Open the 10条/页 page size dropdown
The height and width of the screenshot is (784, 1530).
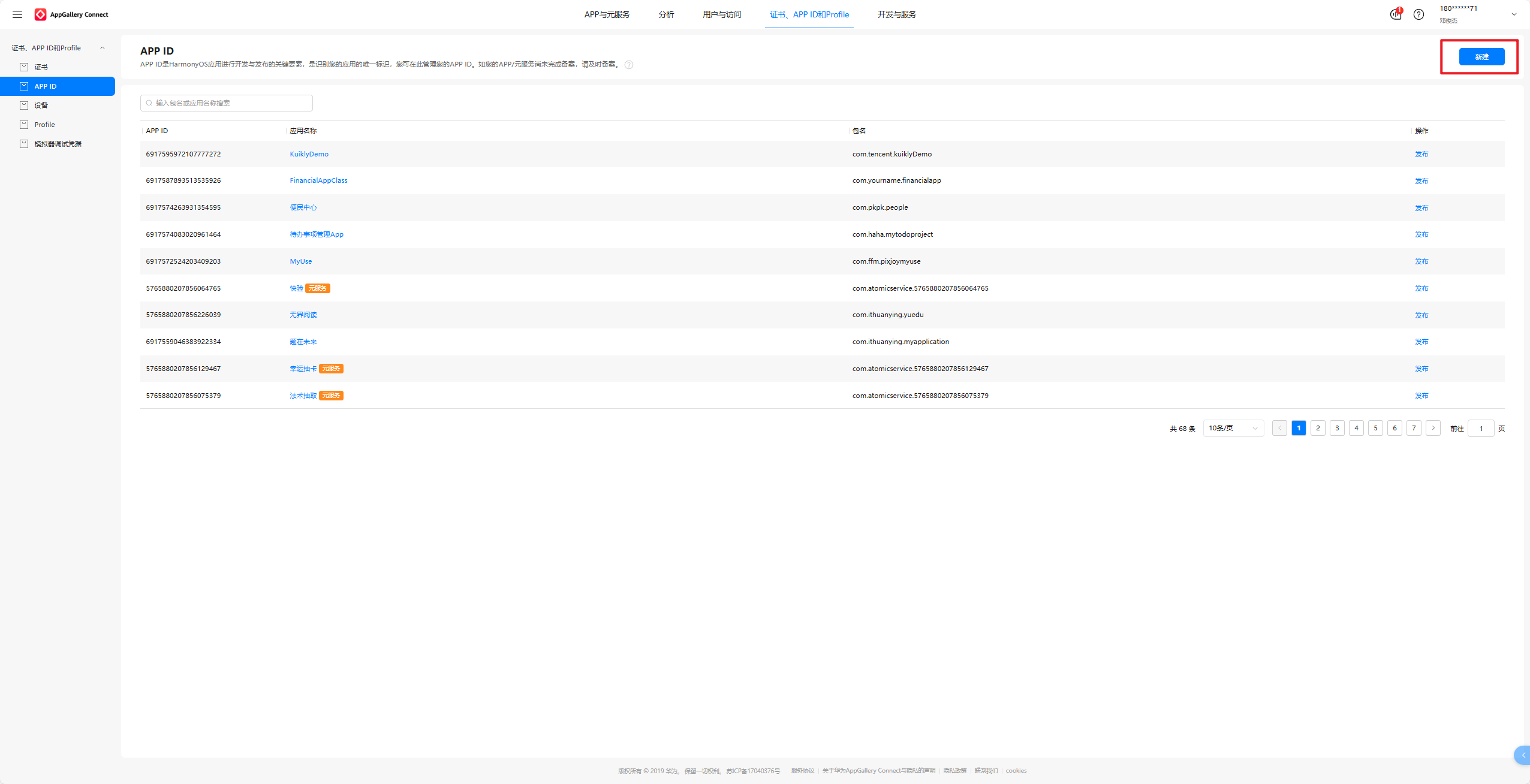click(x=1233, y=428)
